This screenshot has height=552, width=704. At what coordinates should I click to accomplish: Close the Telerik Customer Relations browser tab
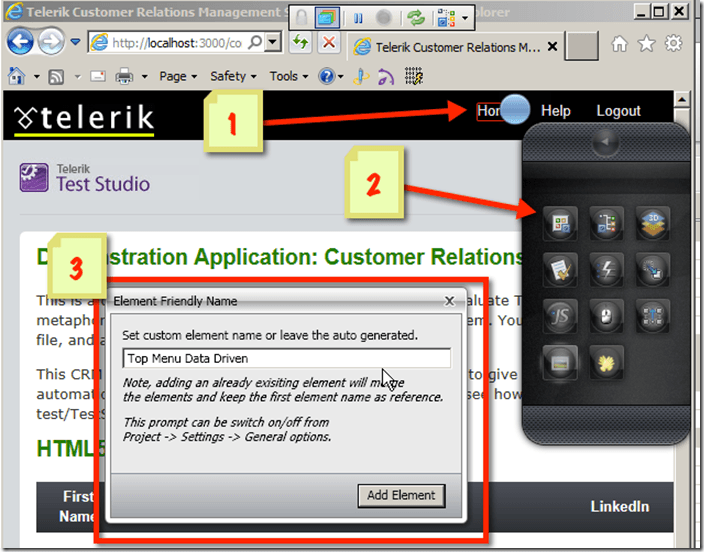(x=552, y=46)
